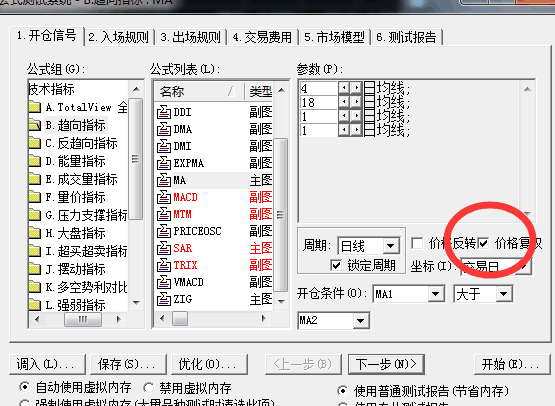Open the MA2 dropdown
This screenshot has width=555, height=406.
tap(361, 321)
